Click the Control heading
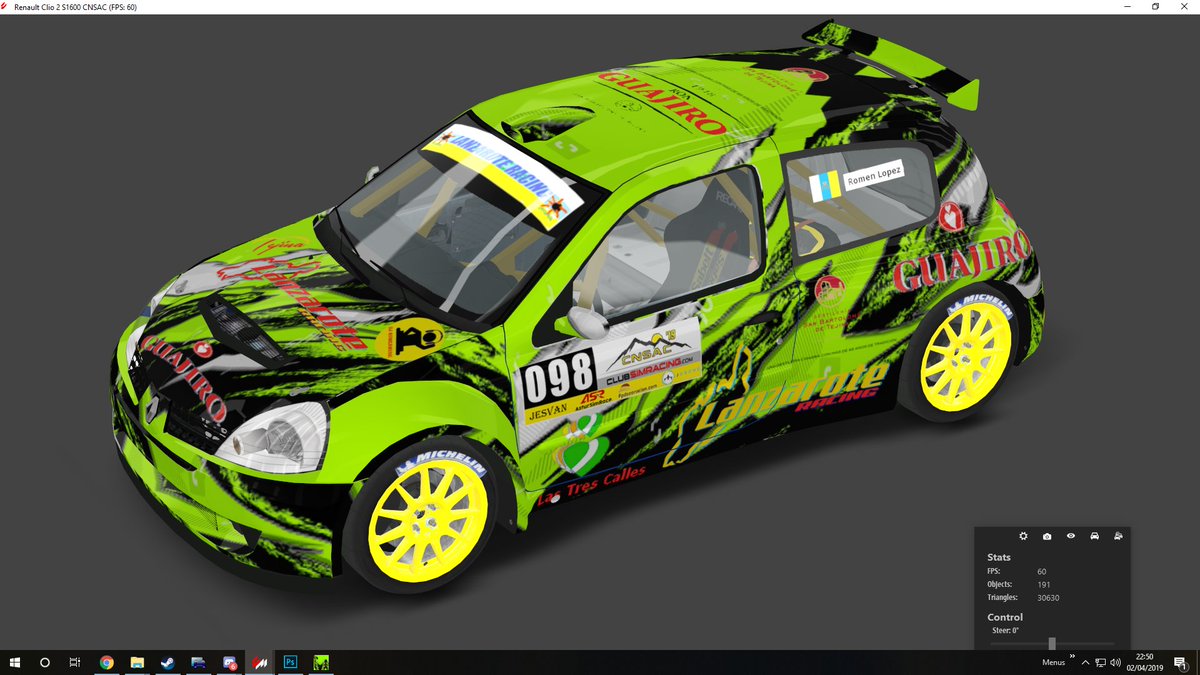Image resolution: width=1200 pixels, height=675 pixels. [x=1005, y=617]
